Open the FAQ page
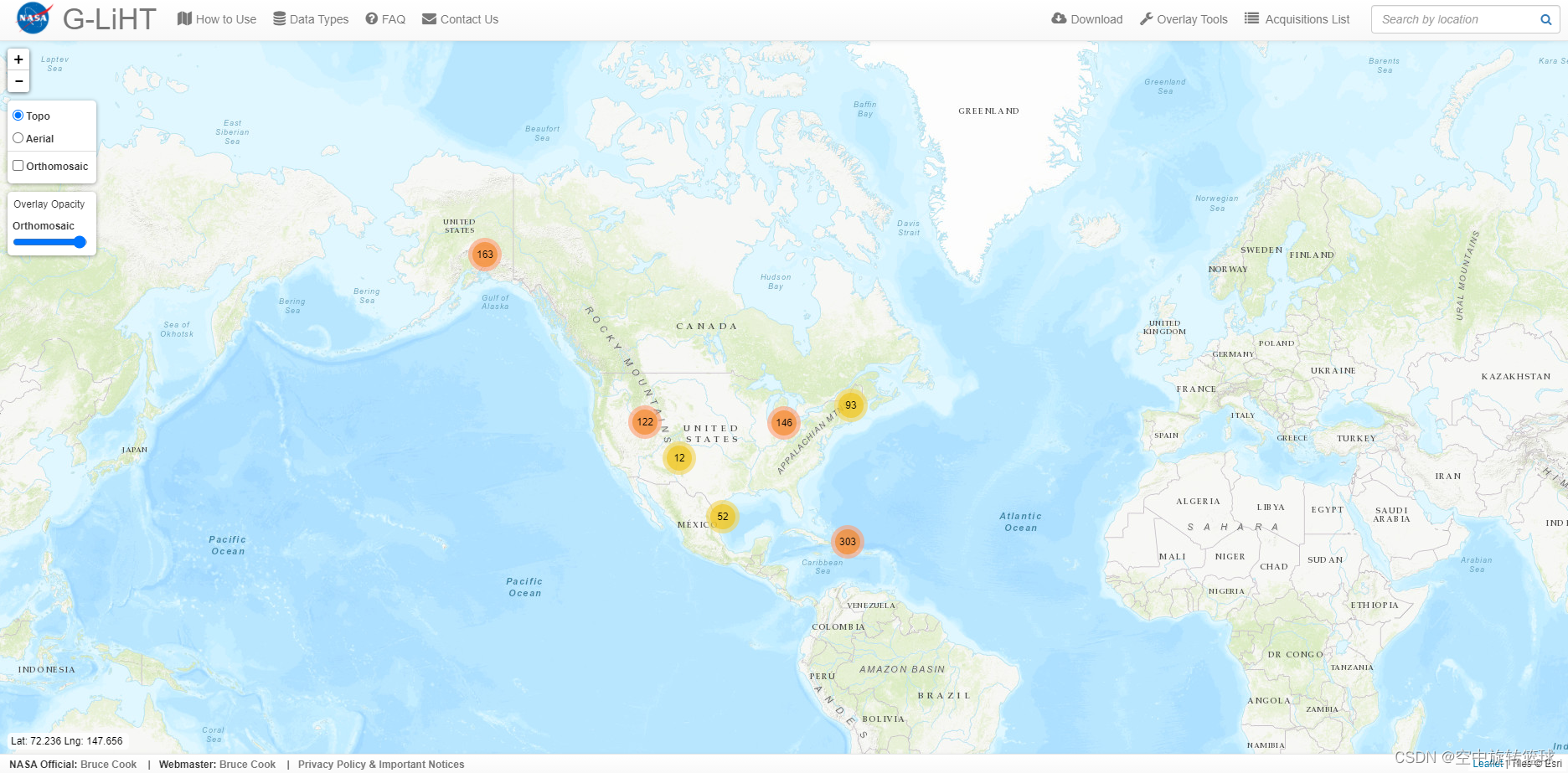 [x=385, y=19]
